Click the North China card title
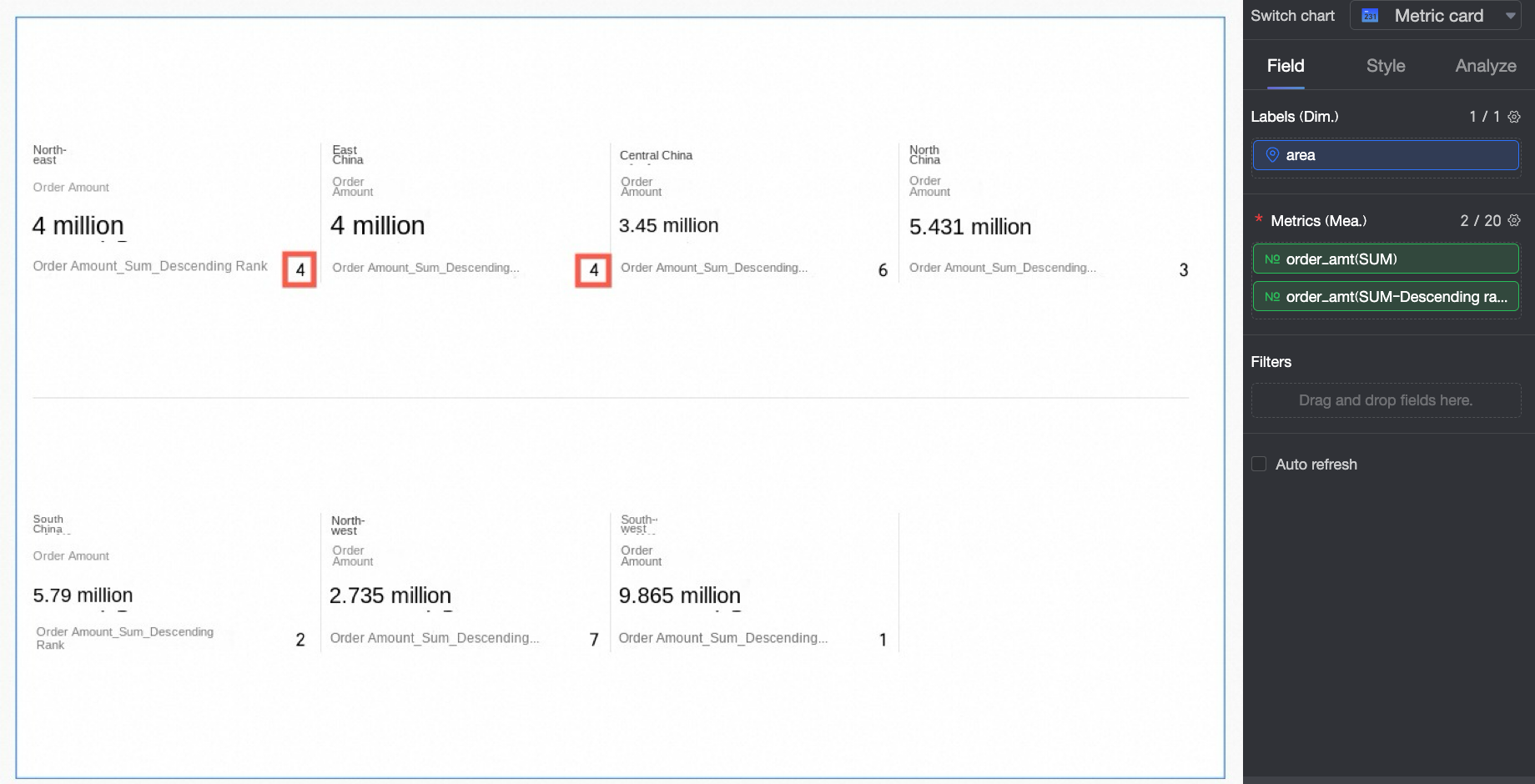Viewport: 1535px width, 784px height. pos(924,155)
